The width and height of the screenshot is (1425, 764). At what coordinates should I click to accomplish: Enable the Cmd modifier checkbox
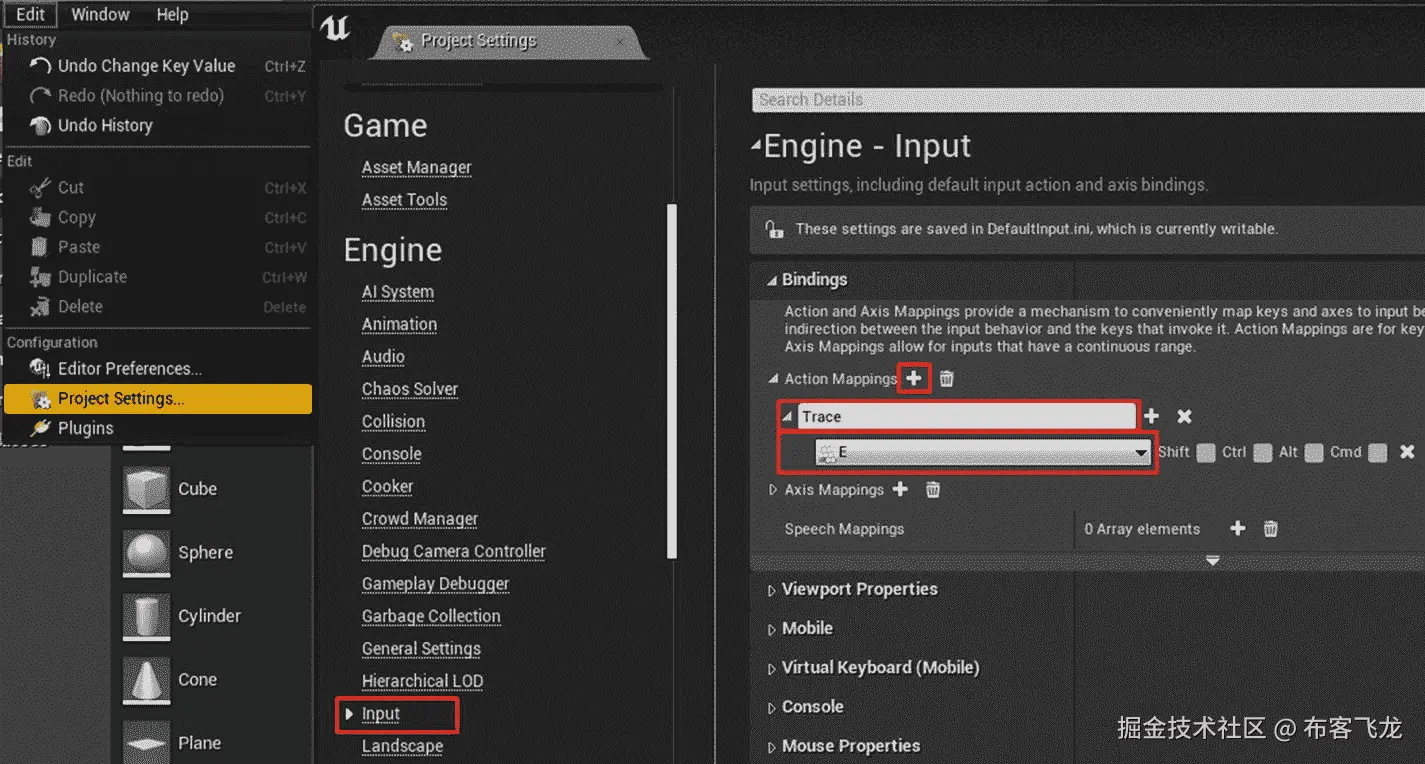click(1378, 453)
